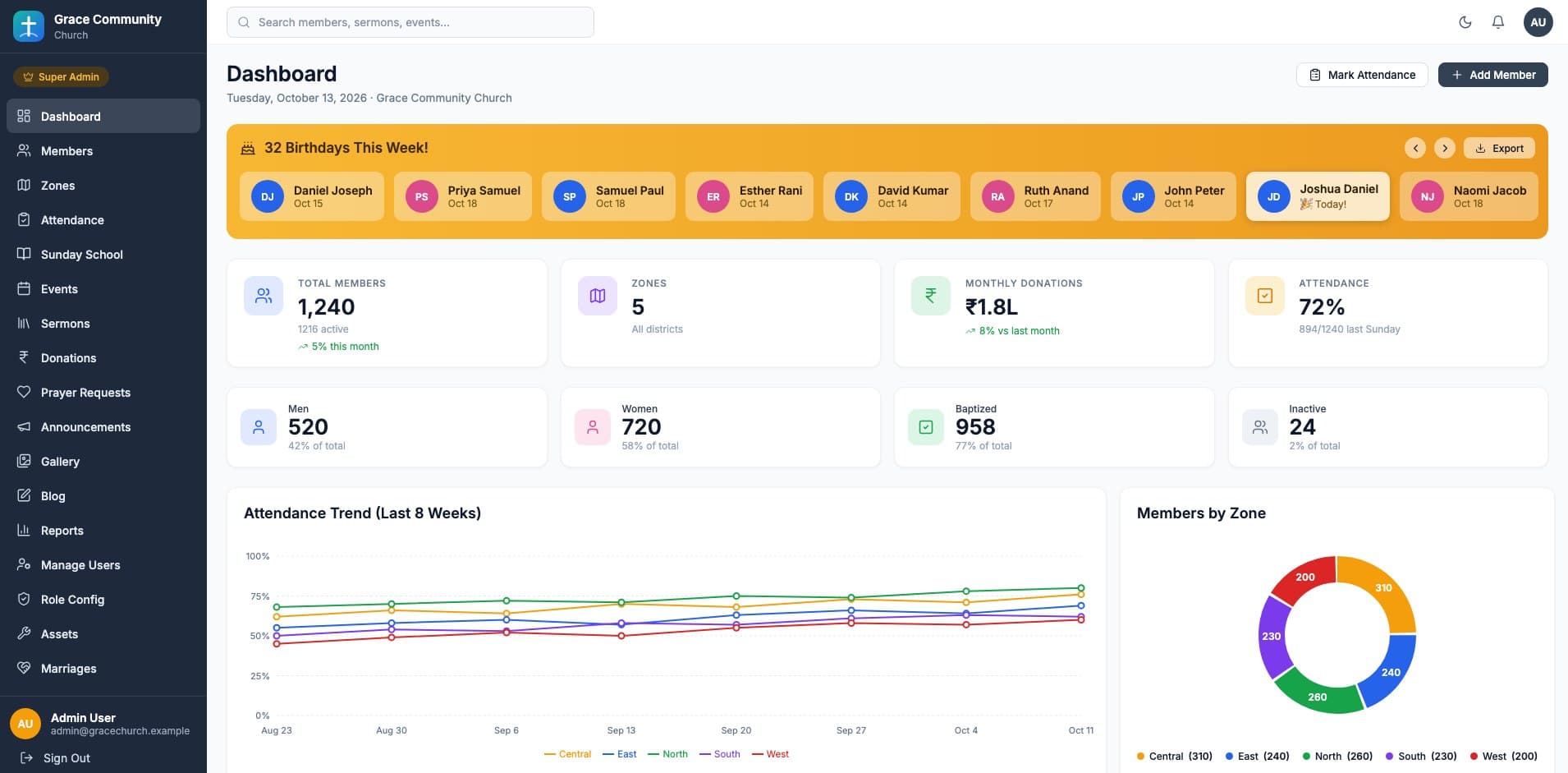Viewport: 1568px width, 773px height.
Task: Click the Inactive members icon
Action: pos(1260,427)
